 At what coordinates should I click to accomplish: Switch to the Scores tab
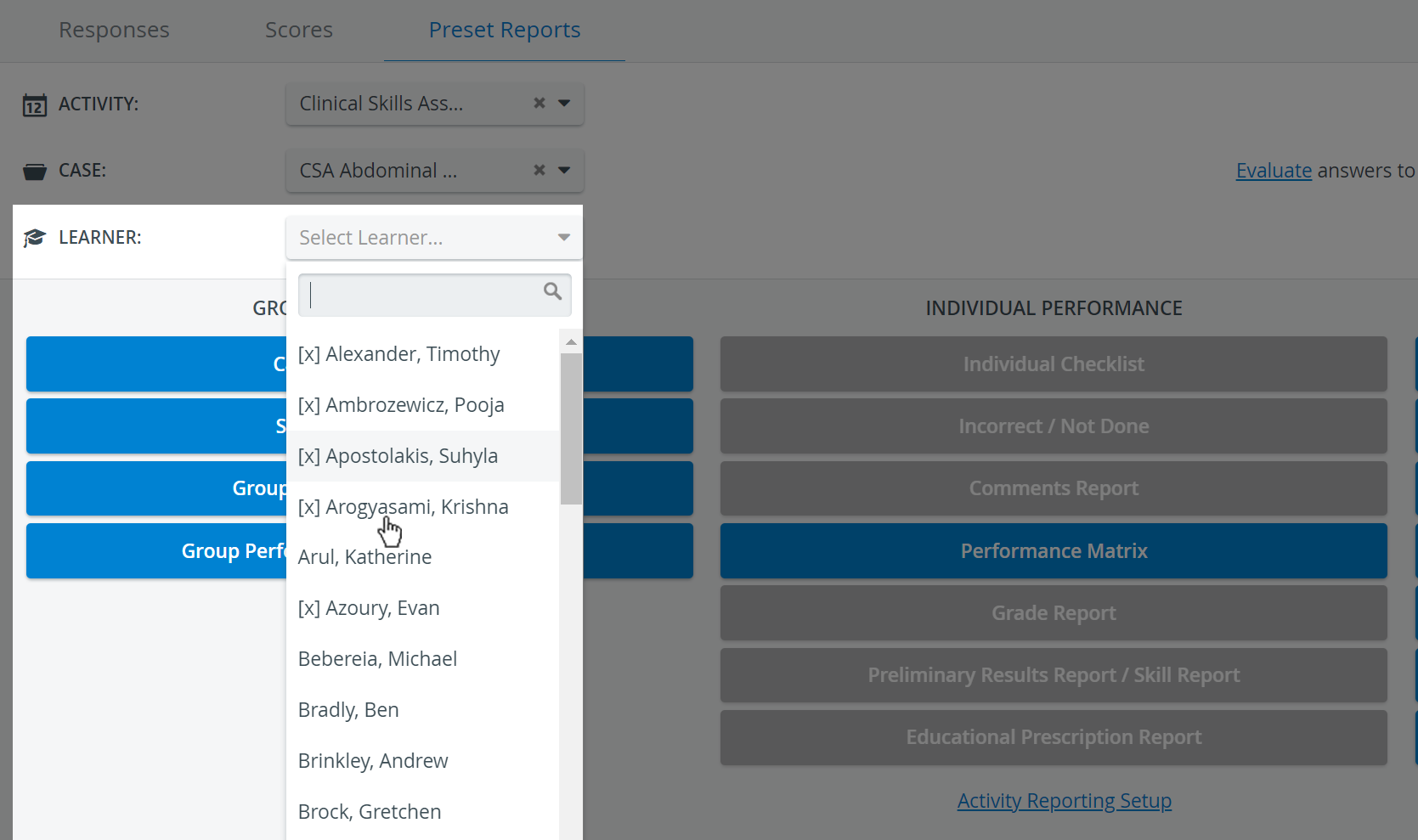point(299,30)
